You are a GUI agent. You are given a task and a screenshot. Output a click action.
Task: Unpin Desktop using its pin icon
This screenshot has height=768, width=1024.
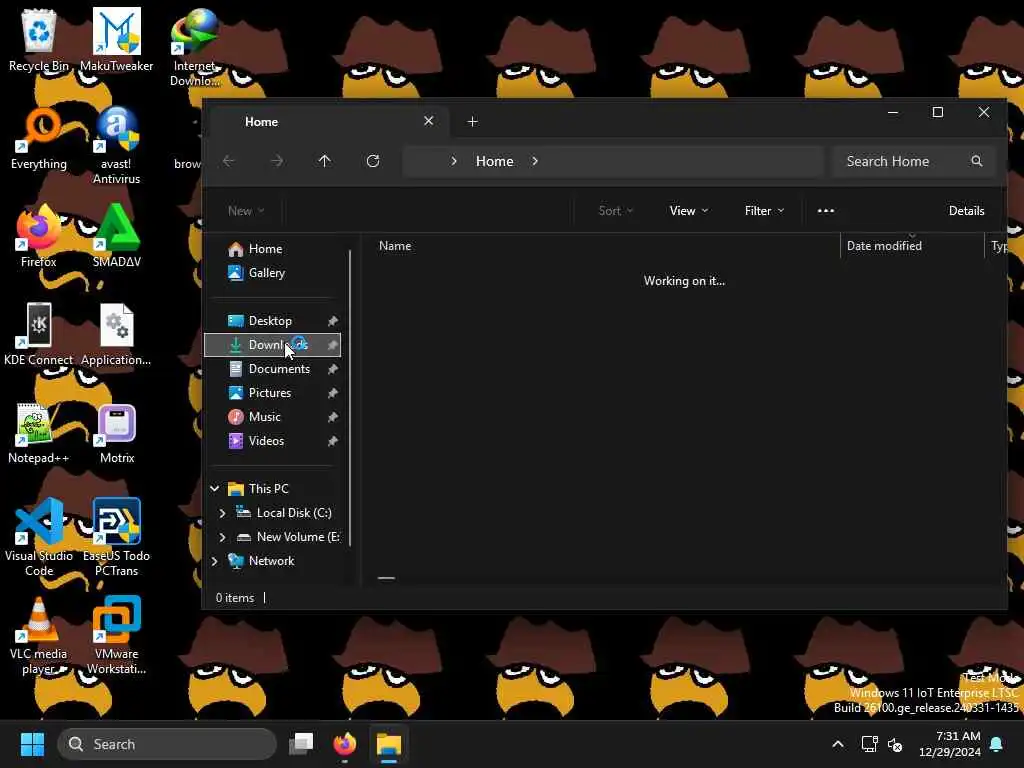[332, 321]
